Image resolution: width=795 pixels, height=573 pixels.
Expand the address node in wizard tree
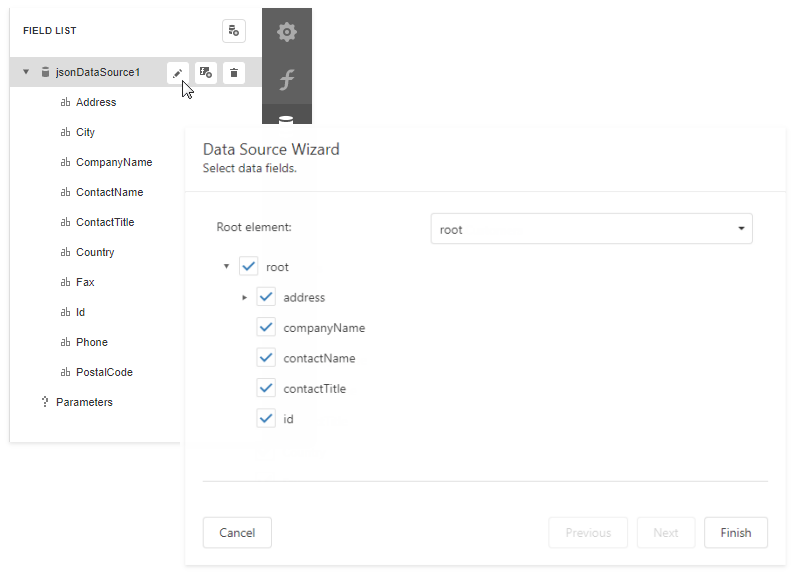[244, 297]
